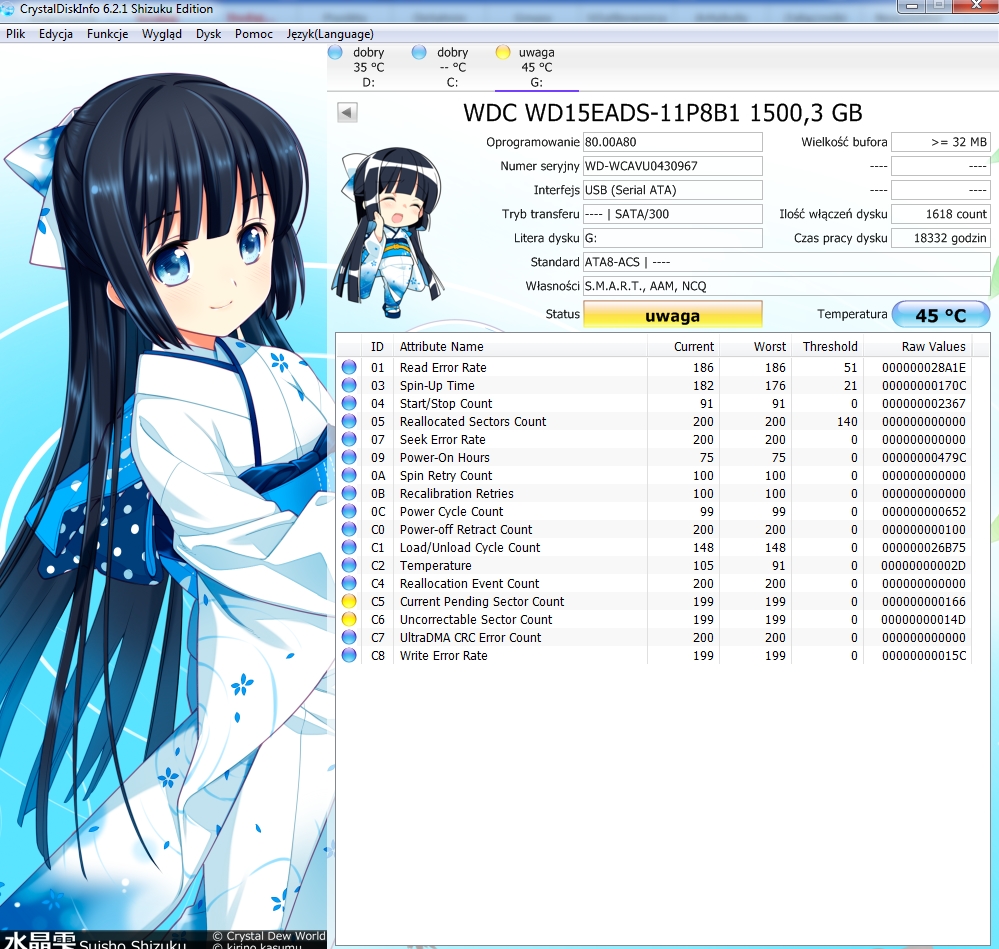Screen dimensions: 999x949
Task: Click the Interfejs USB (Serial ATA) field
Action: click(x=673, y=190)
